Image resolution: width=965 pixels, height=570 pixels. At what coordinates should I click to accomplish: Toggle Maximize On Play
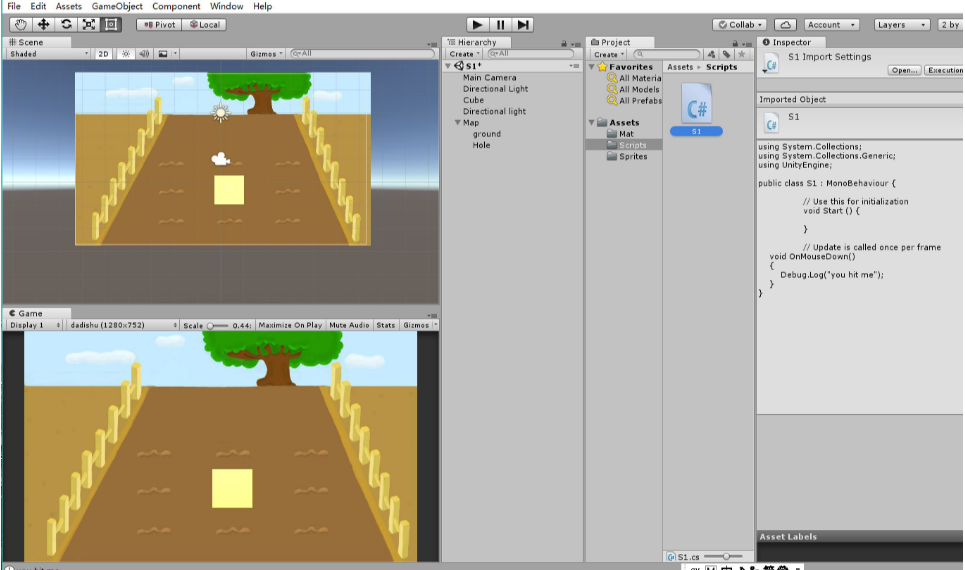pos(290,325)
